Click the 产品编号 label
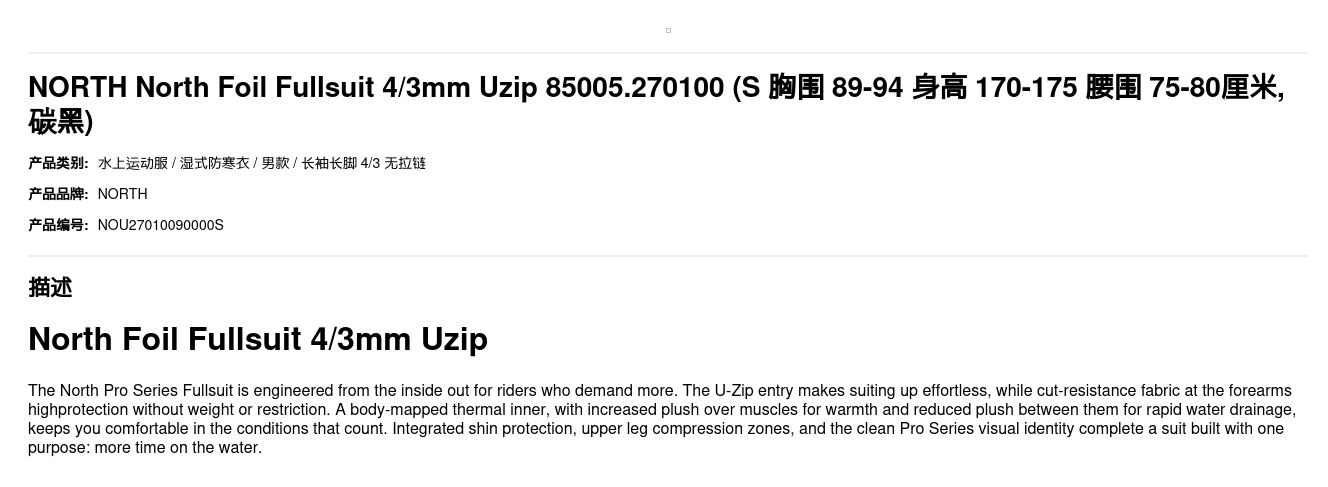This screenshot has width=1328, height=487. 58,225
